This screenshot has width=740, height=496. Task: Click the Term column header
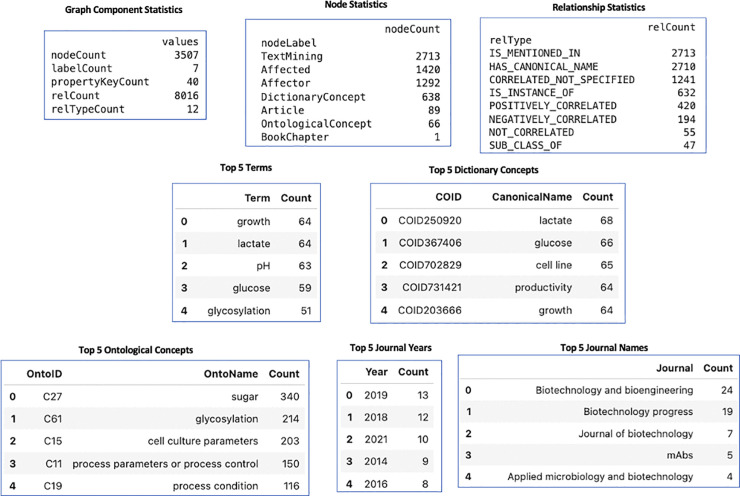point(257,198)
